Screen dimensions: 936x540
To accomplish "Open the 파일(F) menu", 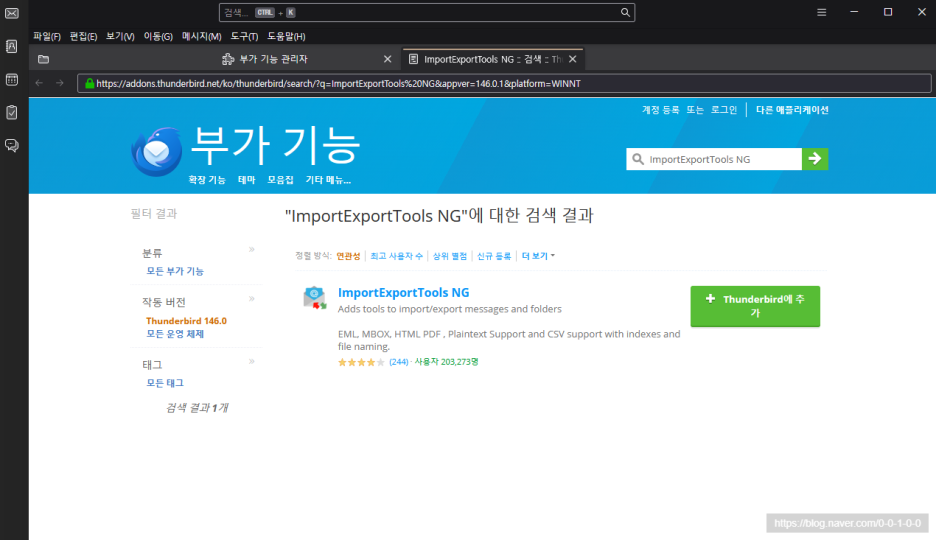I will coord(47,36).
